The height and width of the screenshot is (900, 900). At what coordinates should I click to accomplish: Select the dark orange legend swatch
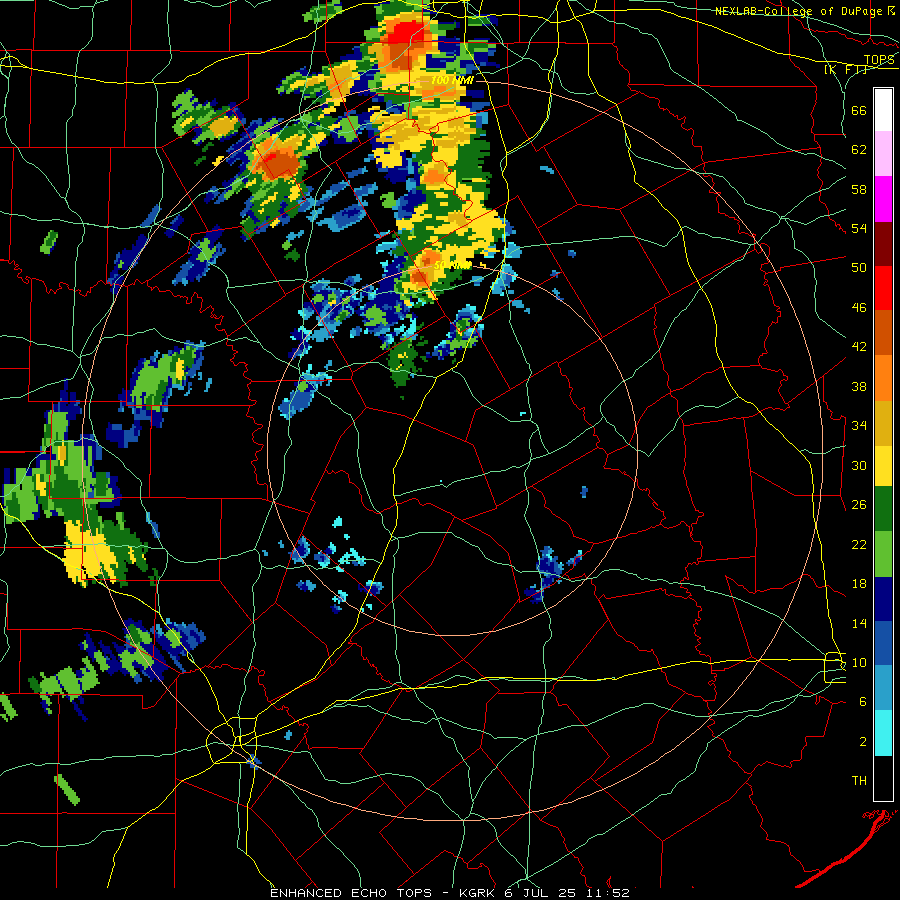tap(883, 332)
